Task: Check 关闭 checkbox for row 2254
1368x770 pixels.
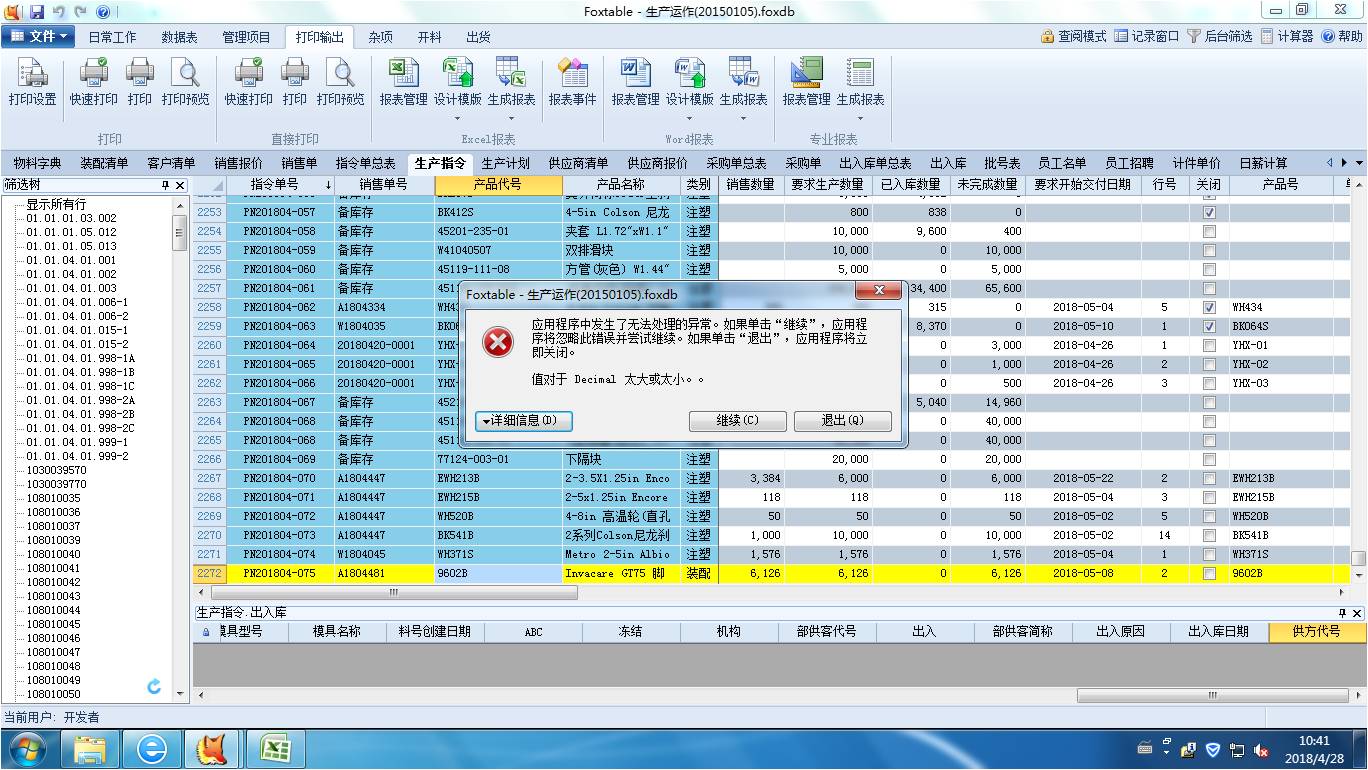Action: [x=1209, y=232]
